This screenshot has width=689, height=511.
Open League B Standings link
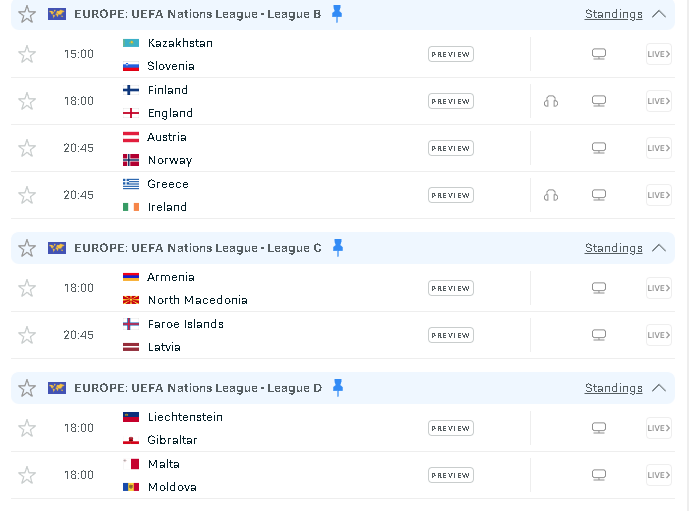pos(613,14)
